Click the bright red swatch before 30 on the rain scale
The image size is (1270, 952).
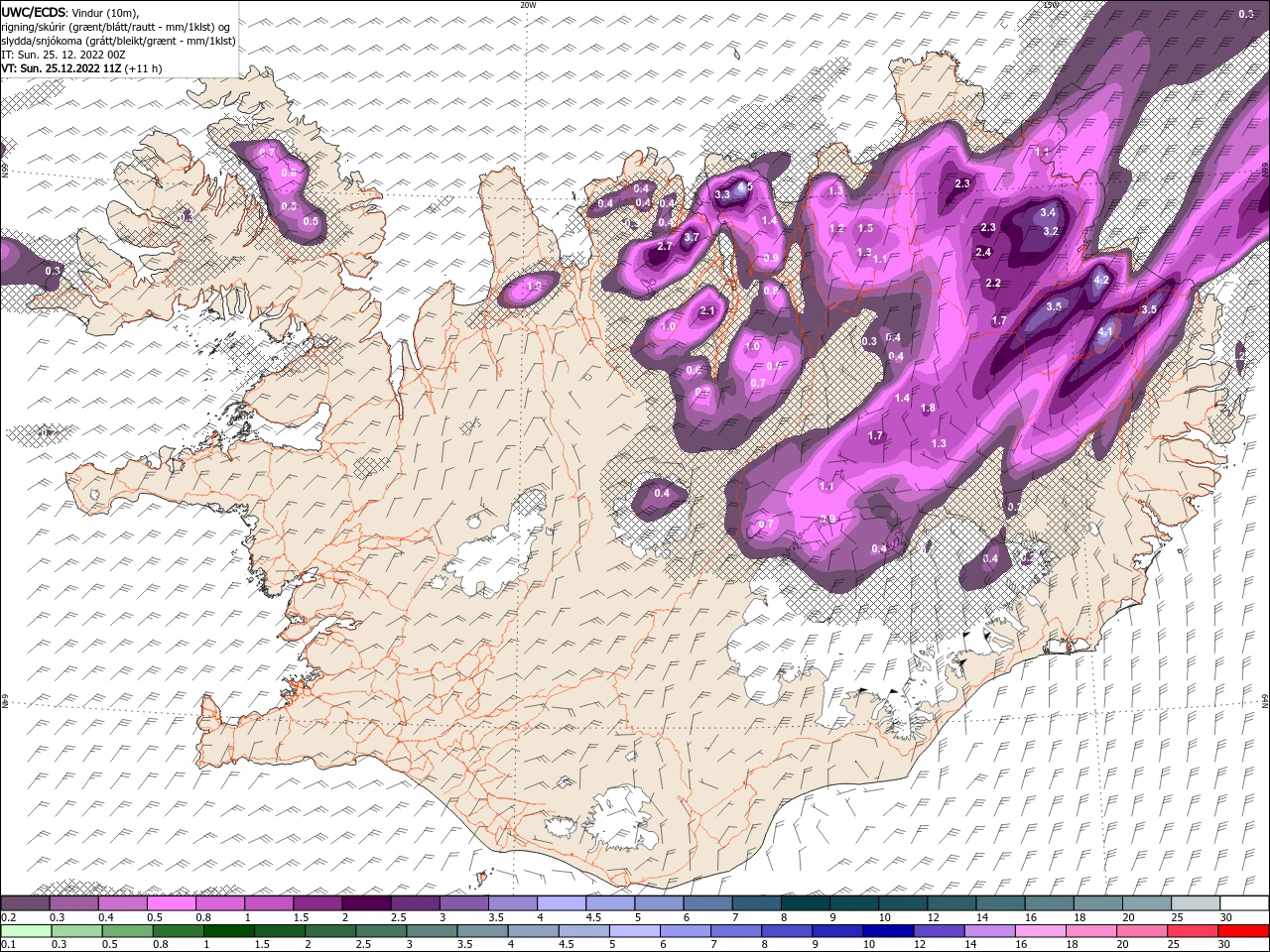point(1244,931)
